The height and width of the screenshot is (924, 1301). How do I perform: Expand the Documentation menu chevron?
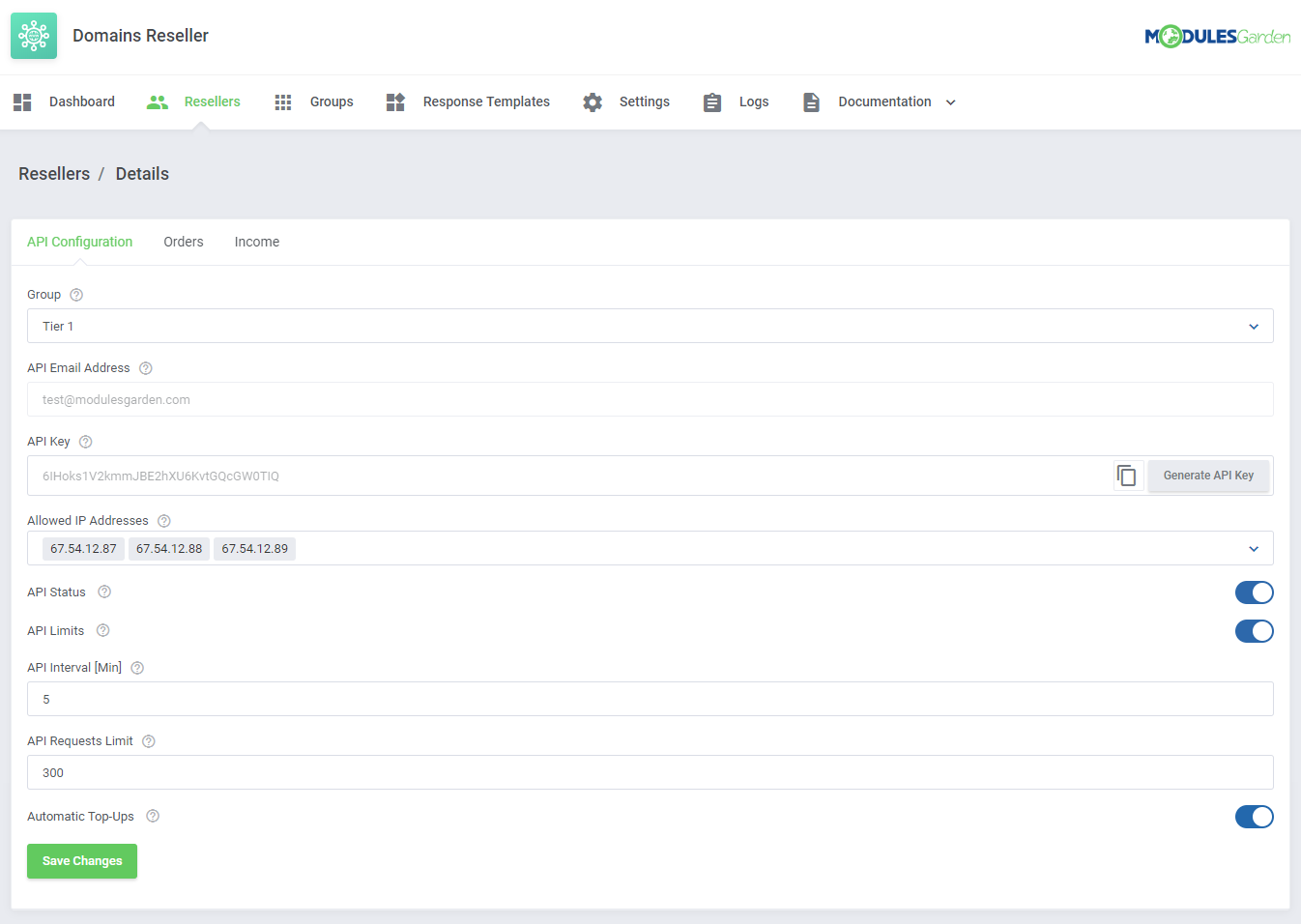click(x=951, y=101)
